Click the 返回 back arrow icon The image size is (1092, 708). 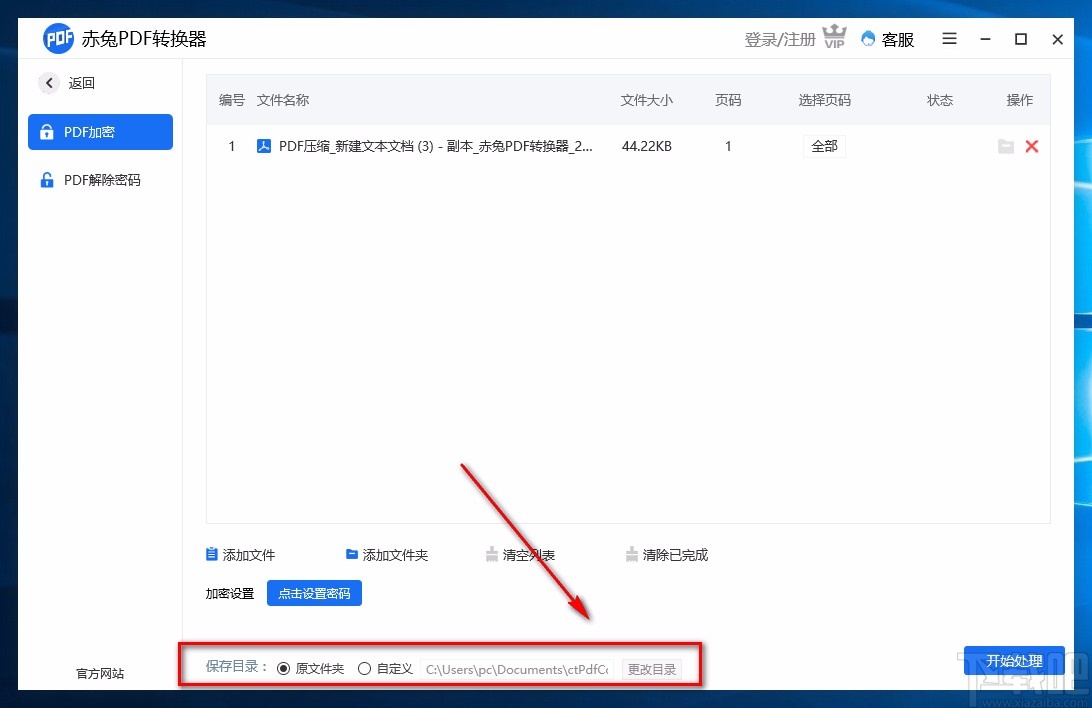(48, 83)
